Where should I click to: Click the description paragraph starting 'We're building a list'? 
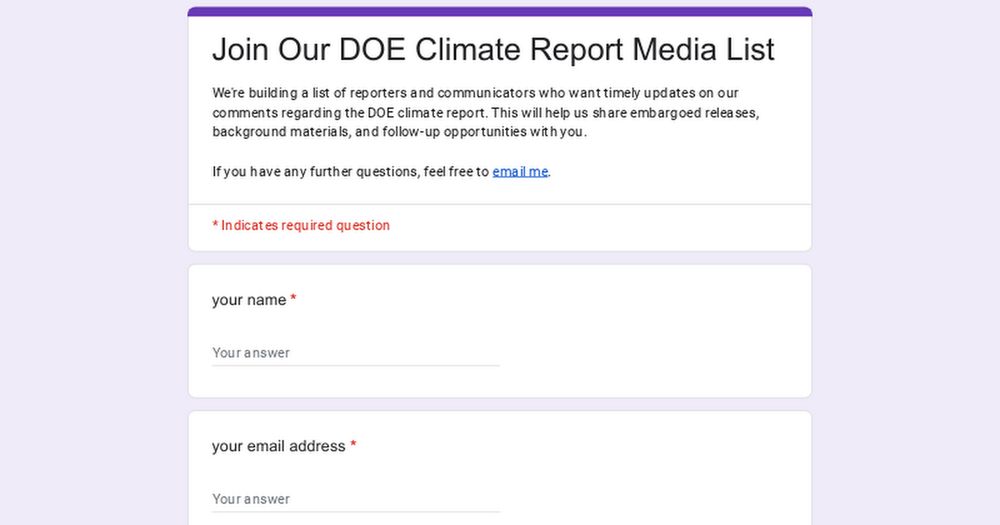485,112
